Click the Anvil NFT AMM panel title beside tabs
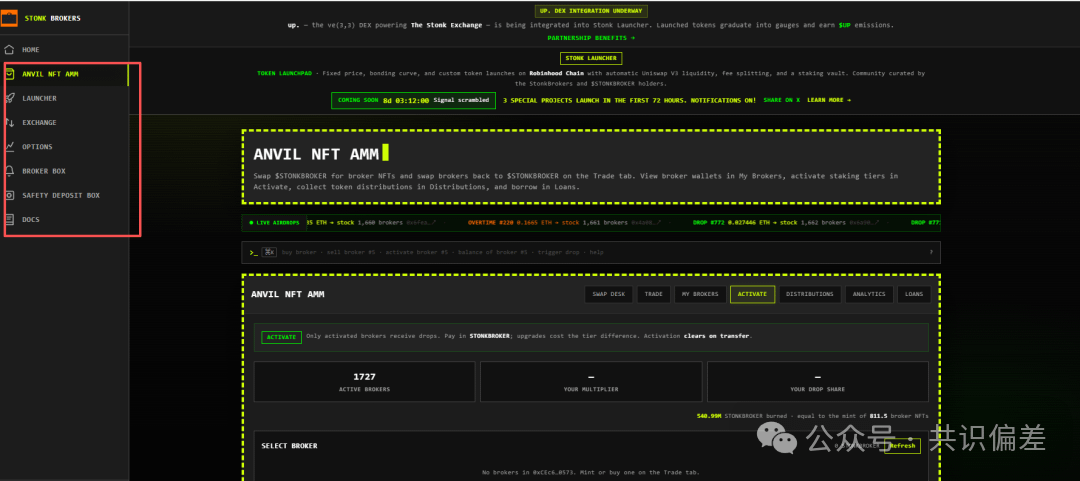This screenshot has height=481, width=1080. tap(287, 294)
